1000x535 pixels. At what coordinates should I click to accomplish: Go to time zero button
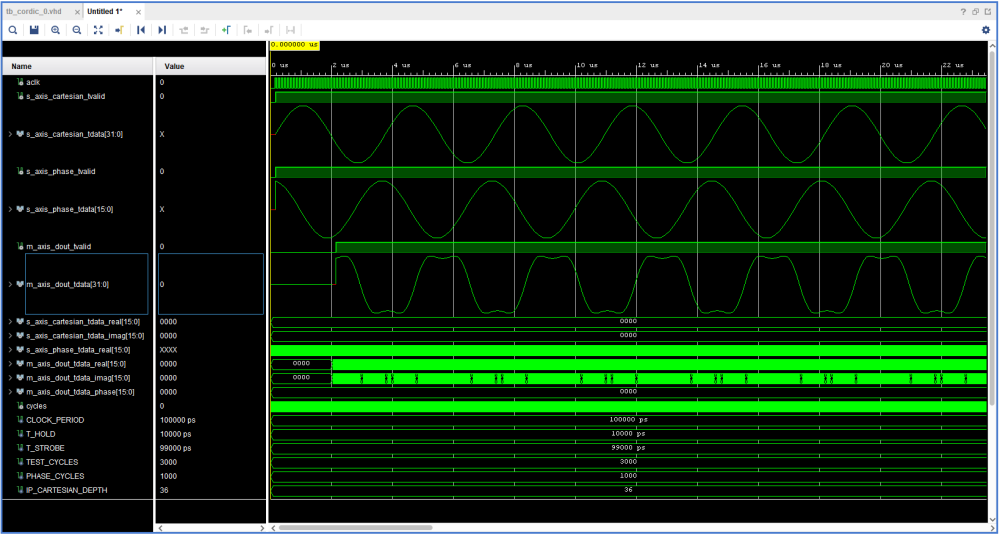pos(141,30)
